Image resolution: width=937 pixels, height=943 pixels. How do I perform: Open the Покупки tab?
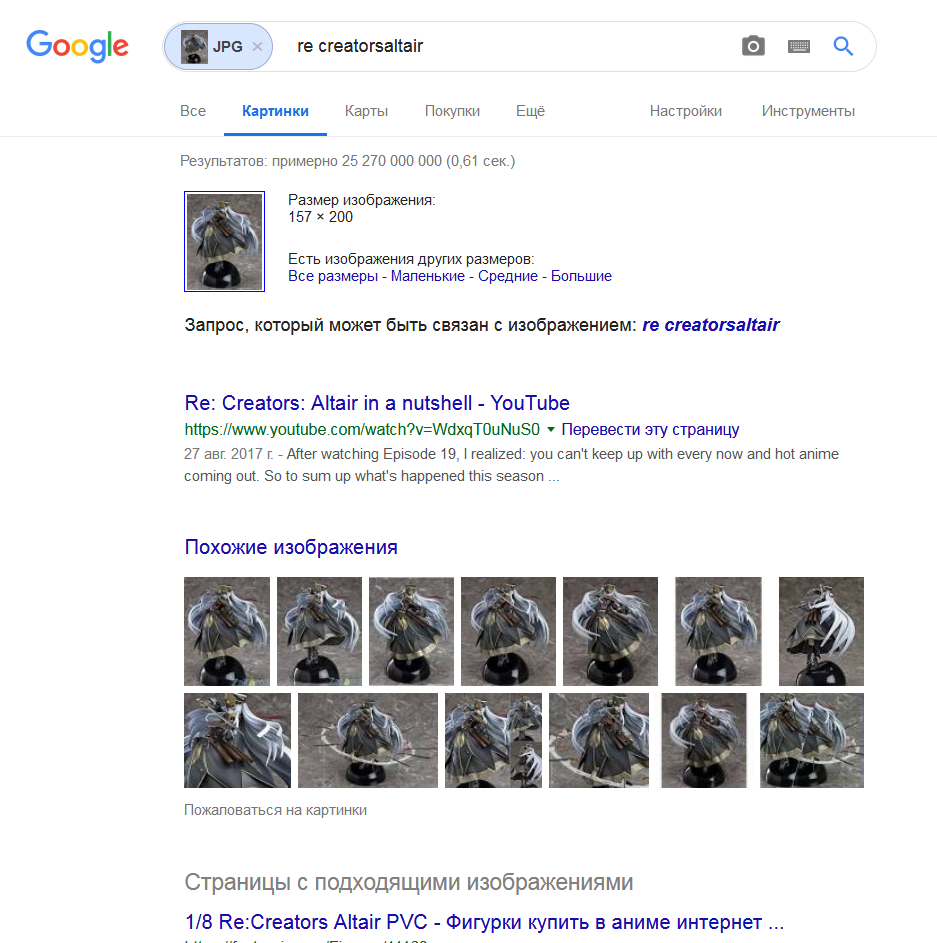(x=452, y=111)
